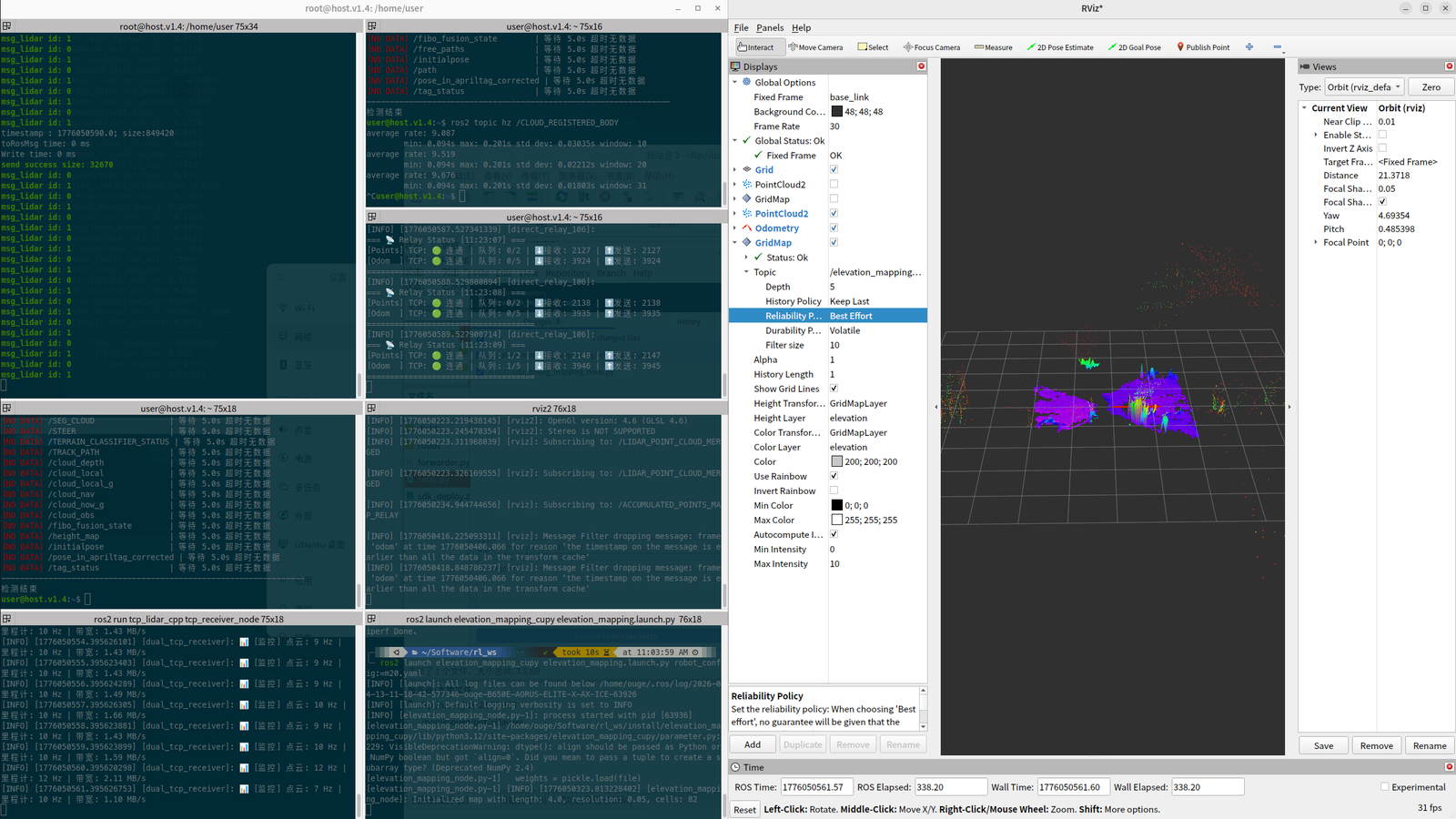Expand the Focal Point property
Viewport: 1456px width, 819px height.
click(x=1316, y=243)
